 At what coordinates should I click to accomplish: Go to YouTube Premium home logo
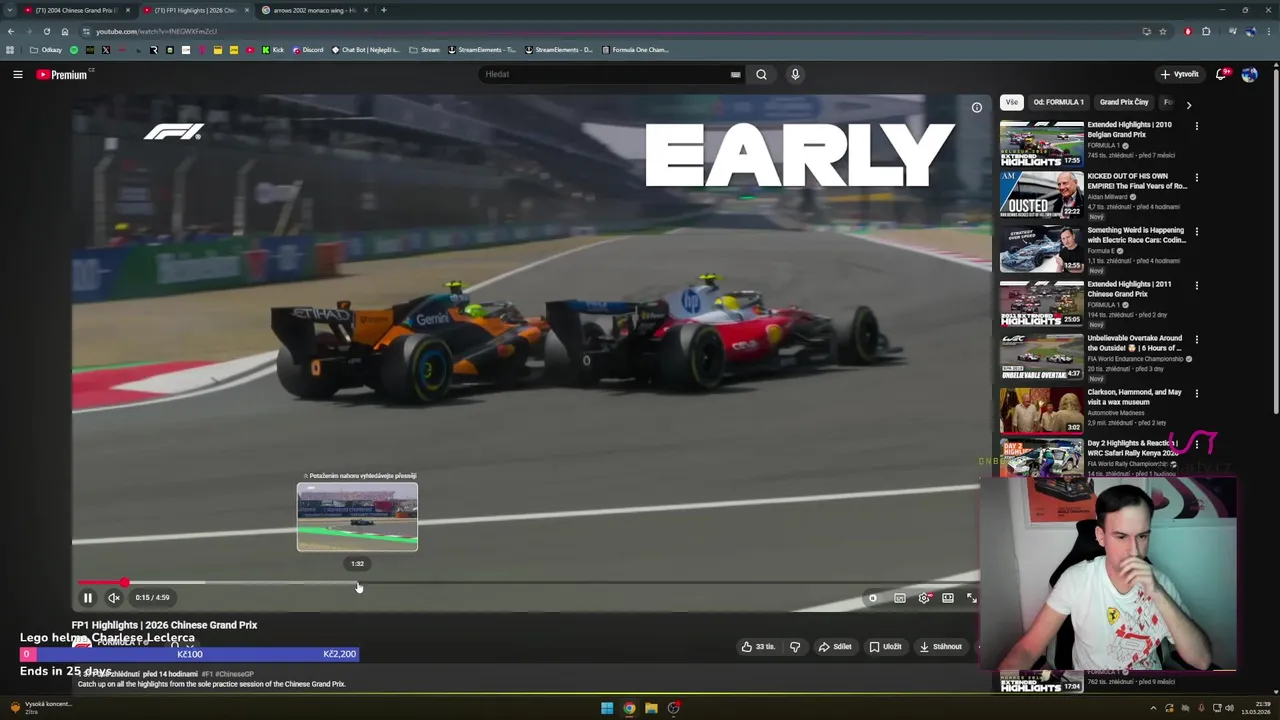coord(62,74)
